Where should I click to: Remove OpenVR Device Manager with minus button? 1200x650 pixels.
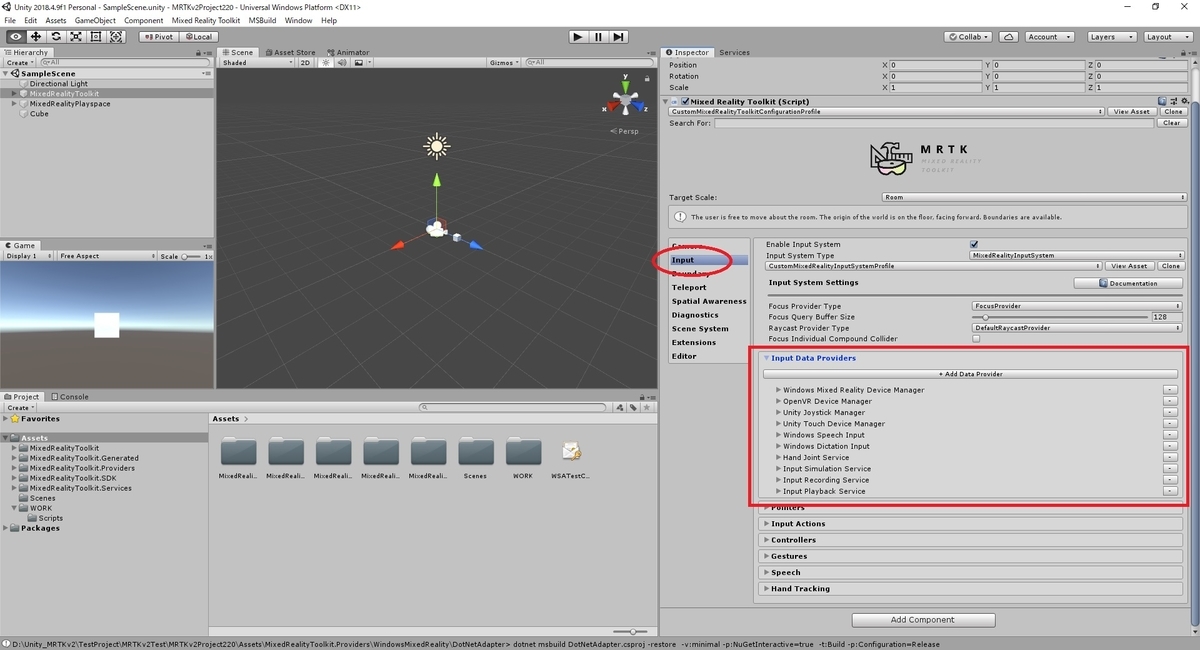click(x=1170, y=401)
